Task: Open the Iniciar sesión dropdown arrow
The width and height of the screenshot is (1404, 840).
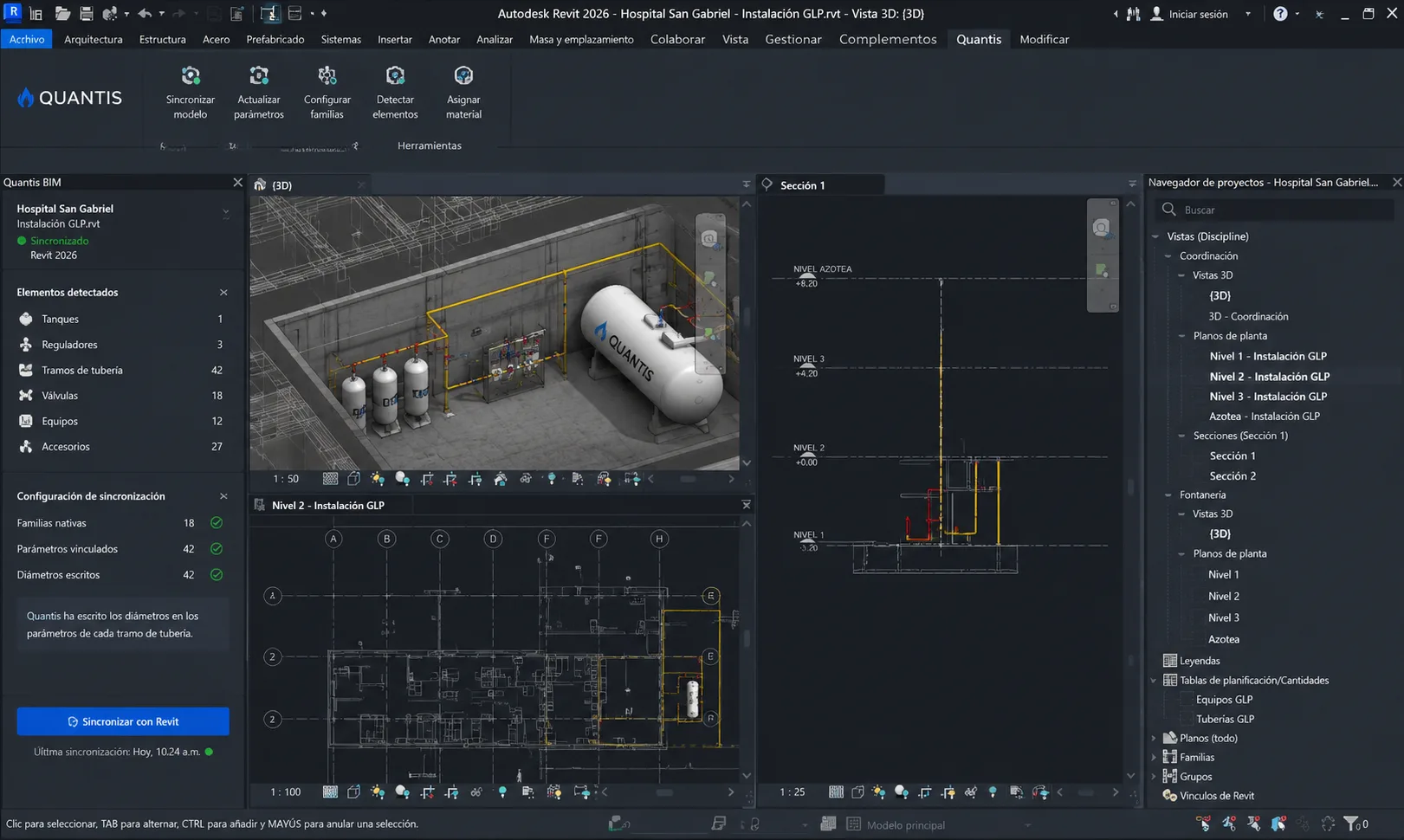Action: (1248, 14)
